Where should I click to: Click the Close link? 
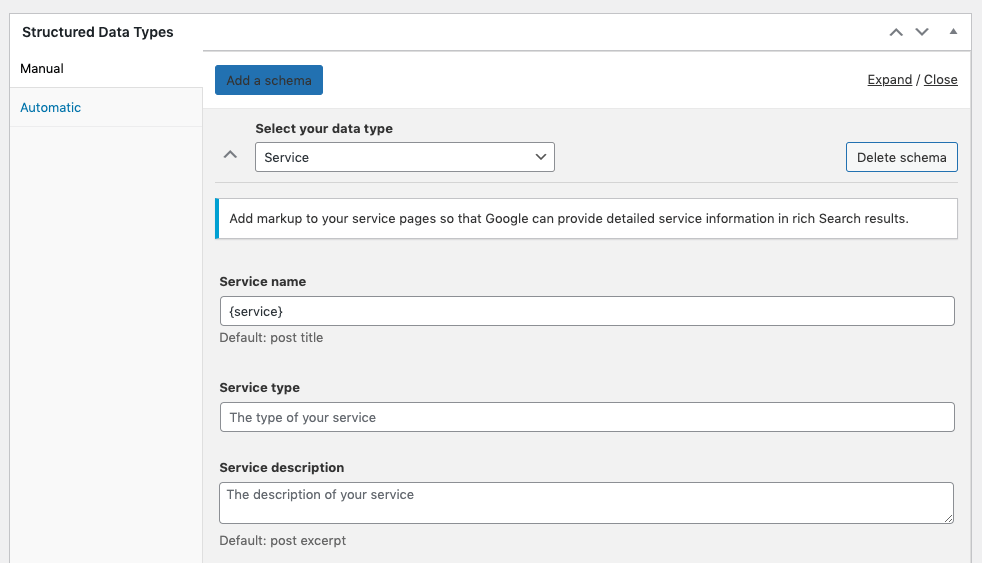point(940,80)
